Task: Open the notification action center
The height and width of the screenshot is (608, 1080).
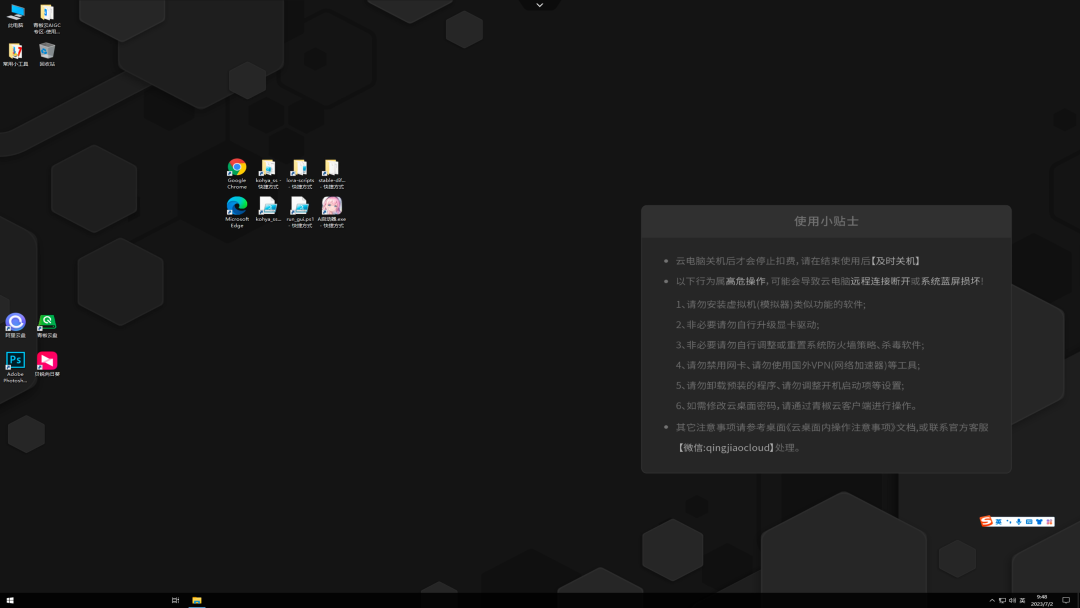Action: coord(1066,600)
